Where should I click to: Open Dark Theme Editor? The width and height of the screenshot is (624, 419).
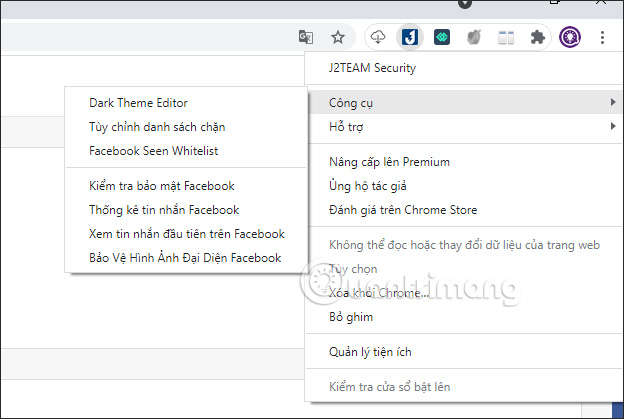pyautogui.click(x=186, y=103)
